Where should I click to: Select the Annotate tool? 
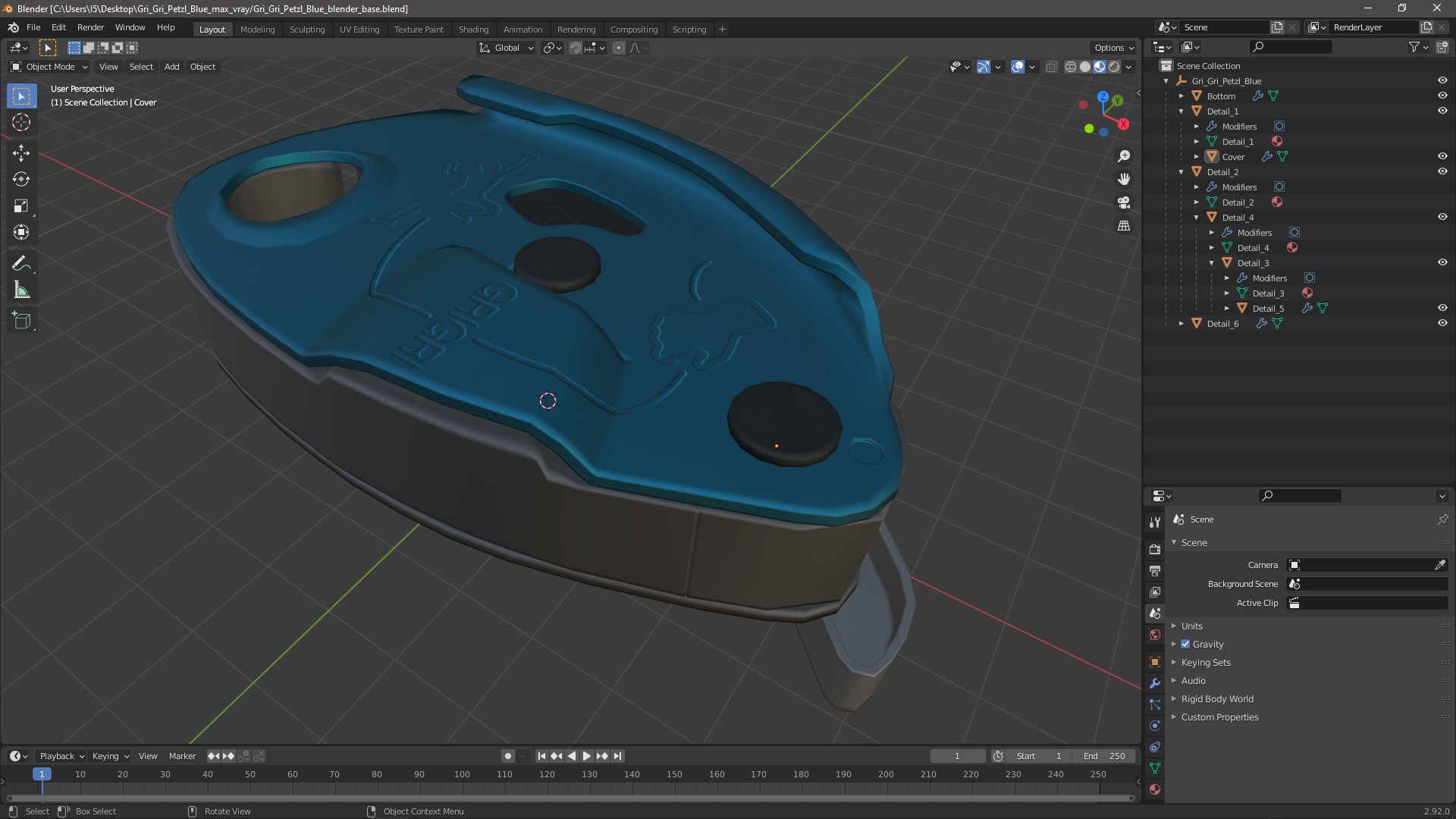coord(21,264)
